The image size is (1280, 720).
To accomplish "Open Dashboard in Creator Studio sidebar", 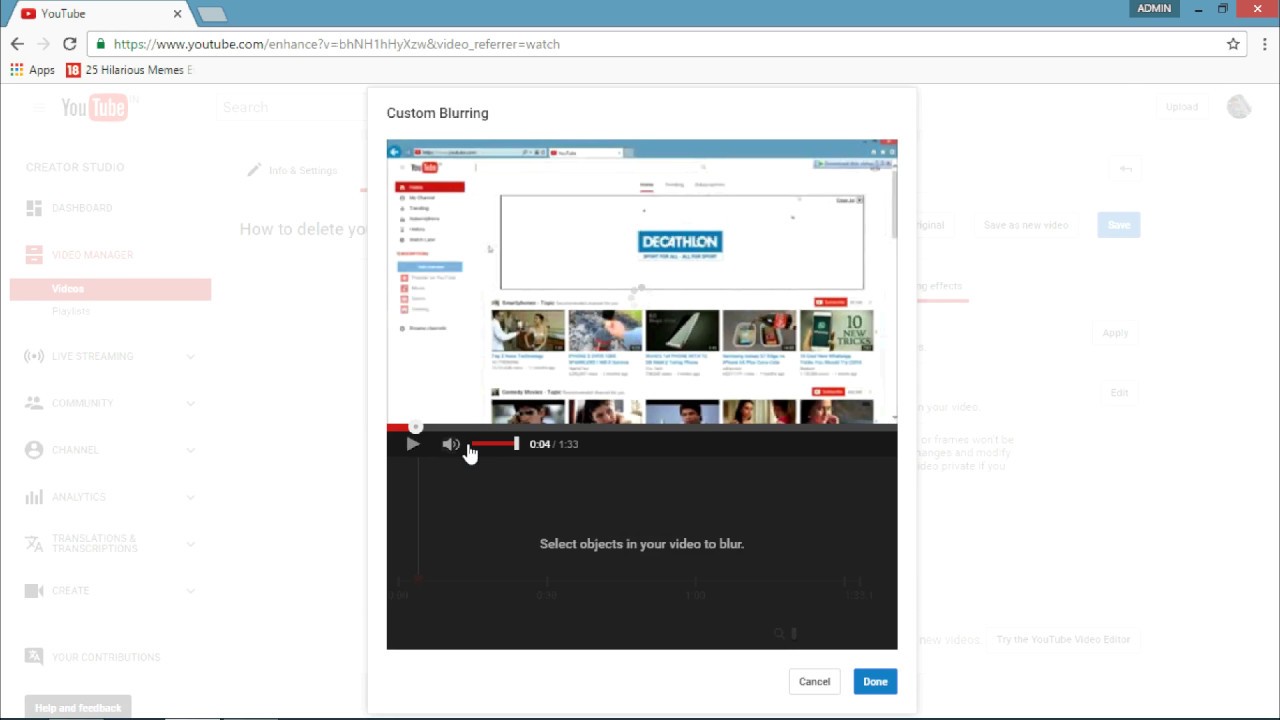I will click(x=82, y=208).
